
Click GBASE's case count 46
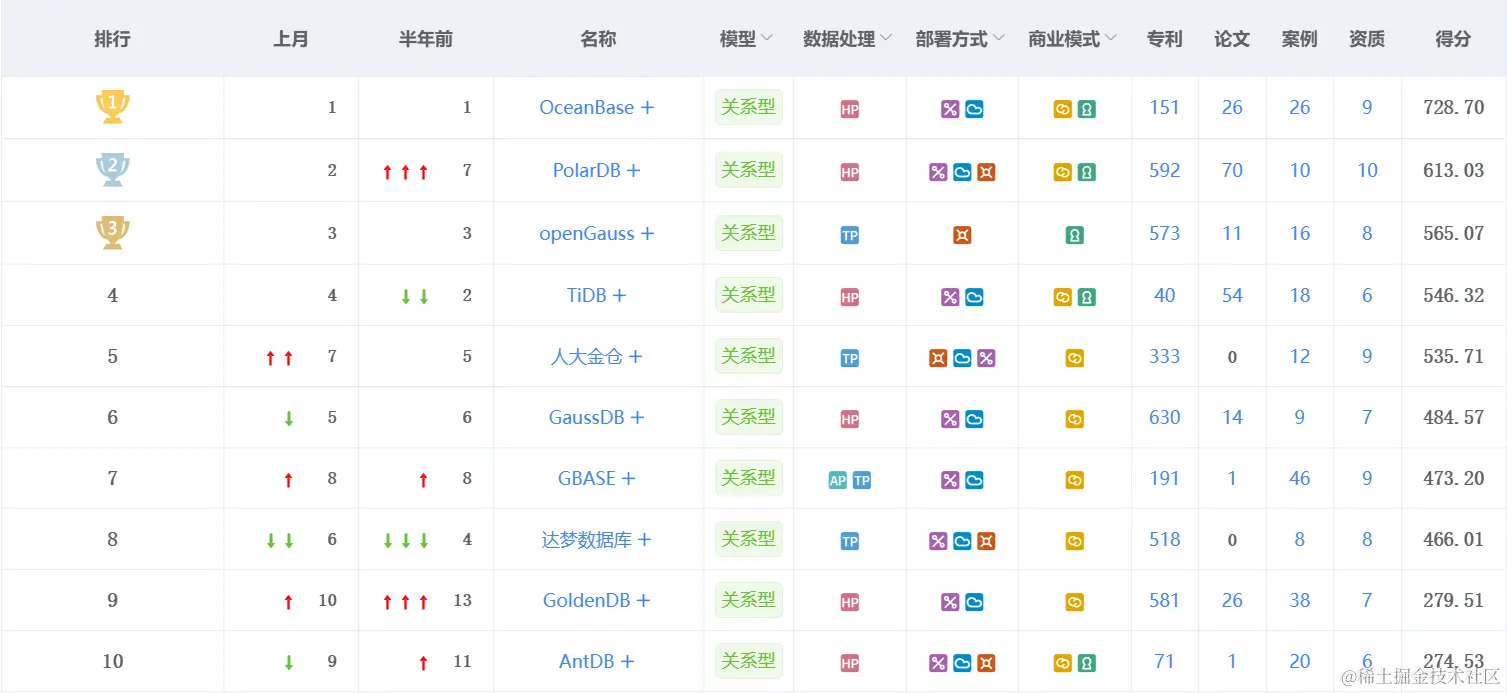point(1300,479)
